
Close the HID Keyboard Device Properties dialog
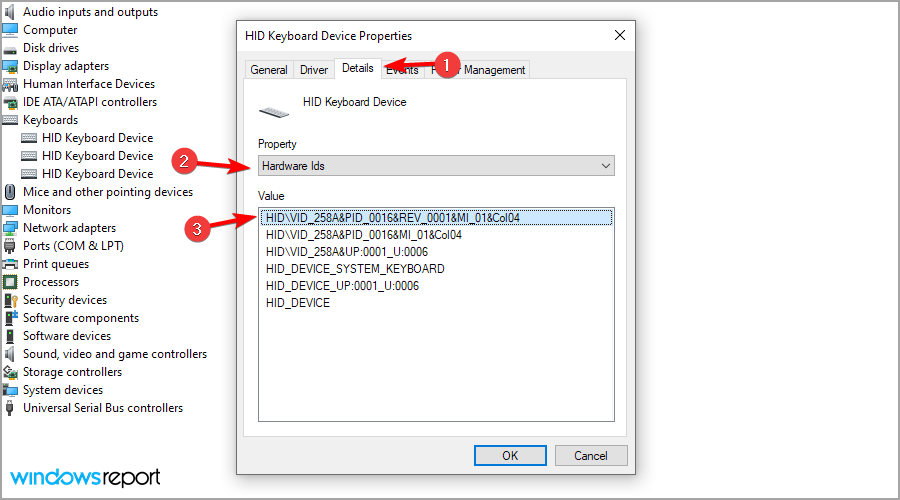coord(622,36)
